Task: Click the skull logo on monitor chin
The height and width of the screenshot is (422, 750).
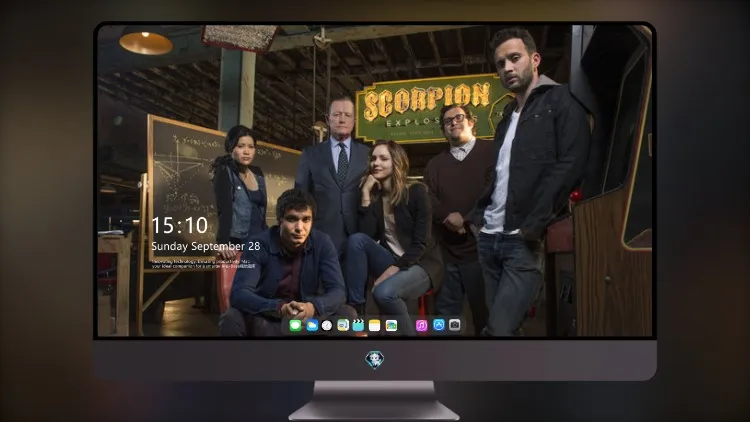Action: pos(375,360)
